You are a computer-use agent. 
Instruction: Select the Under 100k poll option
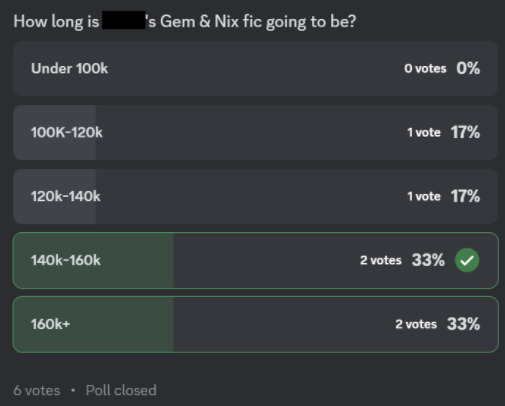coord(256,68)
